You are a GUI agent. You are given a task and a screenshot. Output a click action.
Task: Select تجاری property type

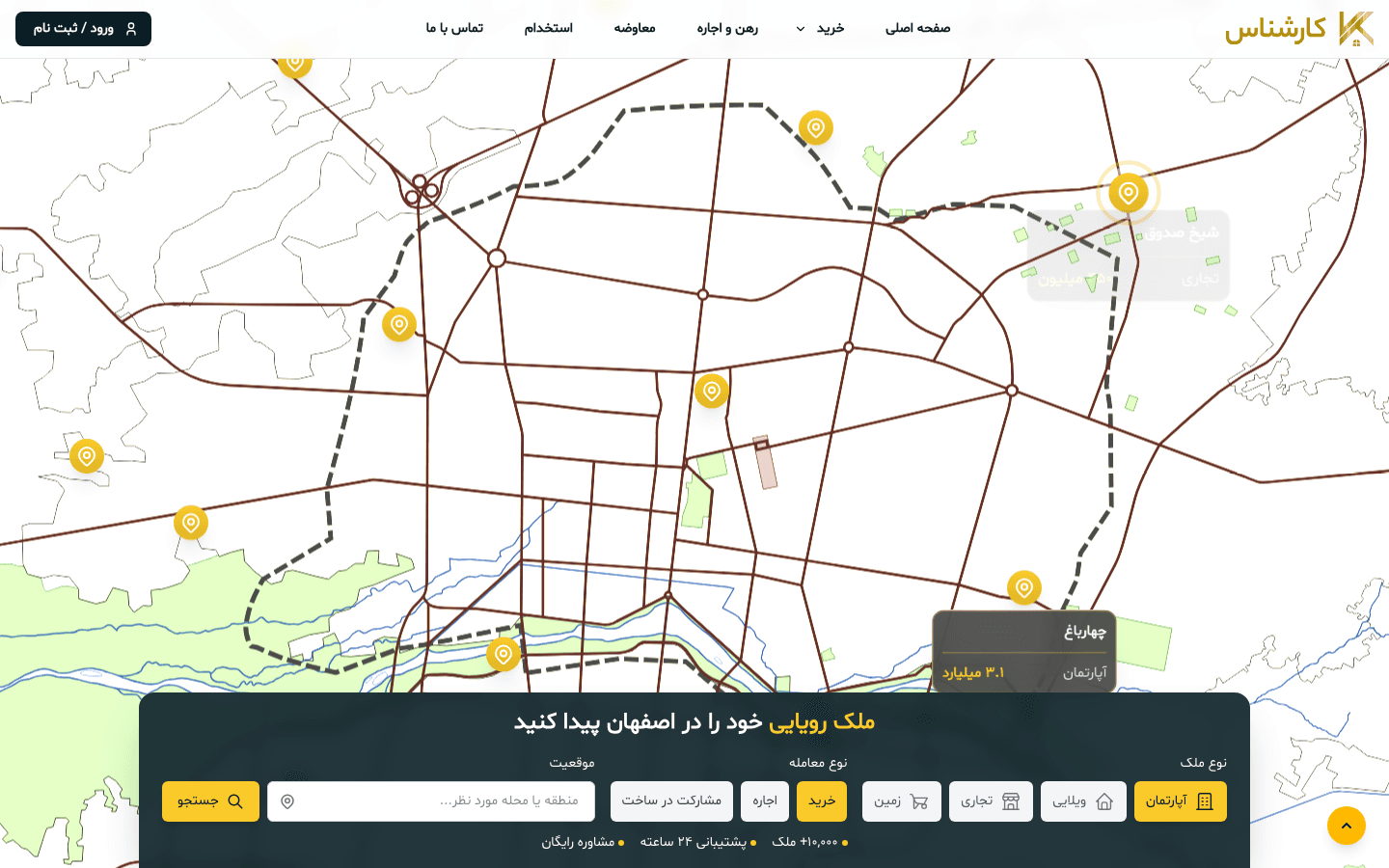(x=991, y=801)
